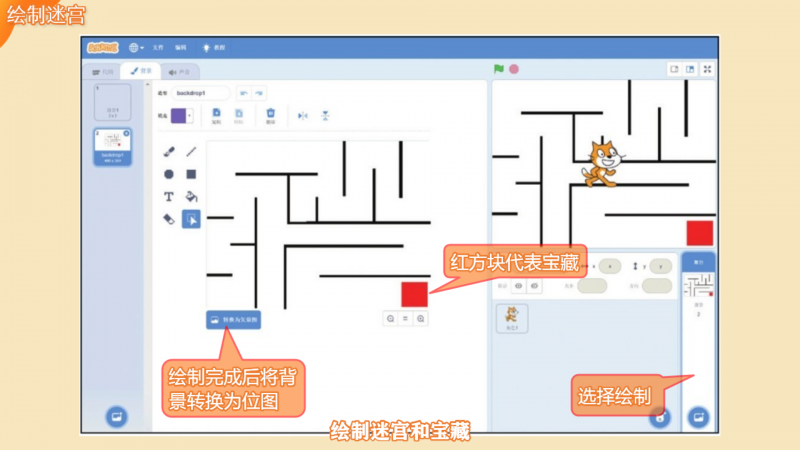Image resolution: width=800 pixels, height=450 pixels.
Task: Switch to large stage layout
Action: click(x=690, y=69)
